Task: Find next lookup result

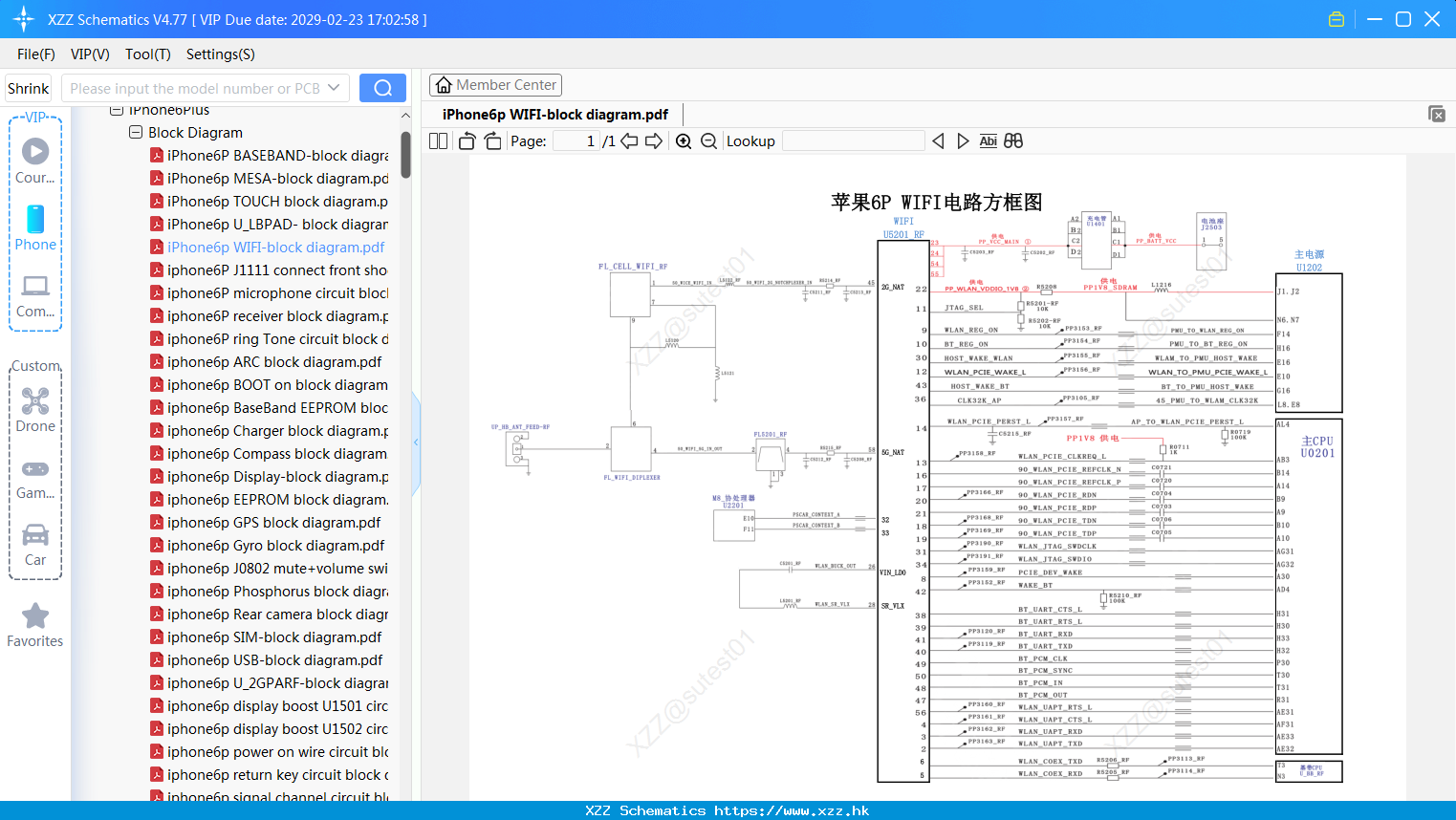Action: [963, 140]
